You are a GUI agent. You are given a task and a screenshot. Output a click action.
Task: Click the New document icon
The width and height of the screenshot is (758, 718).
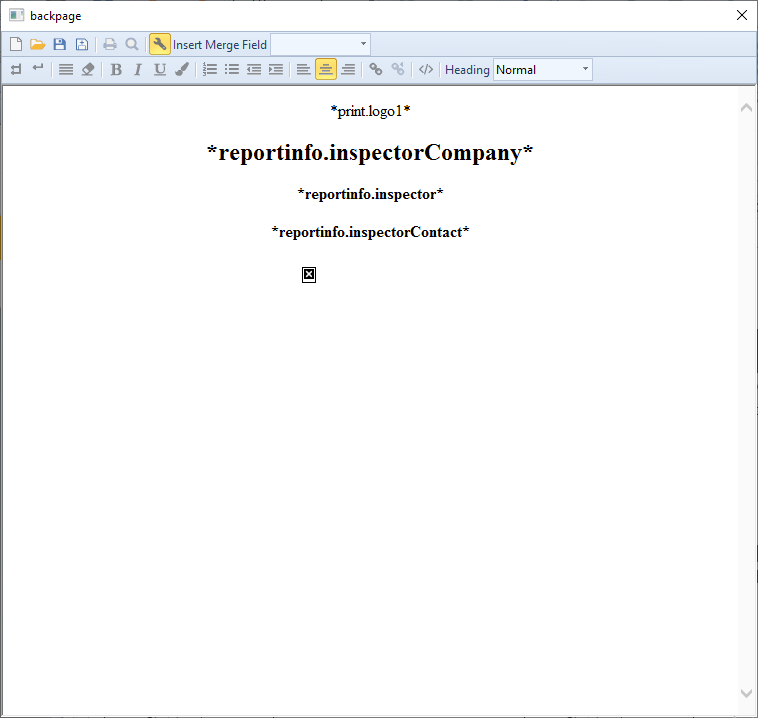click(15, 44)
